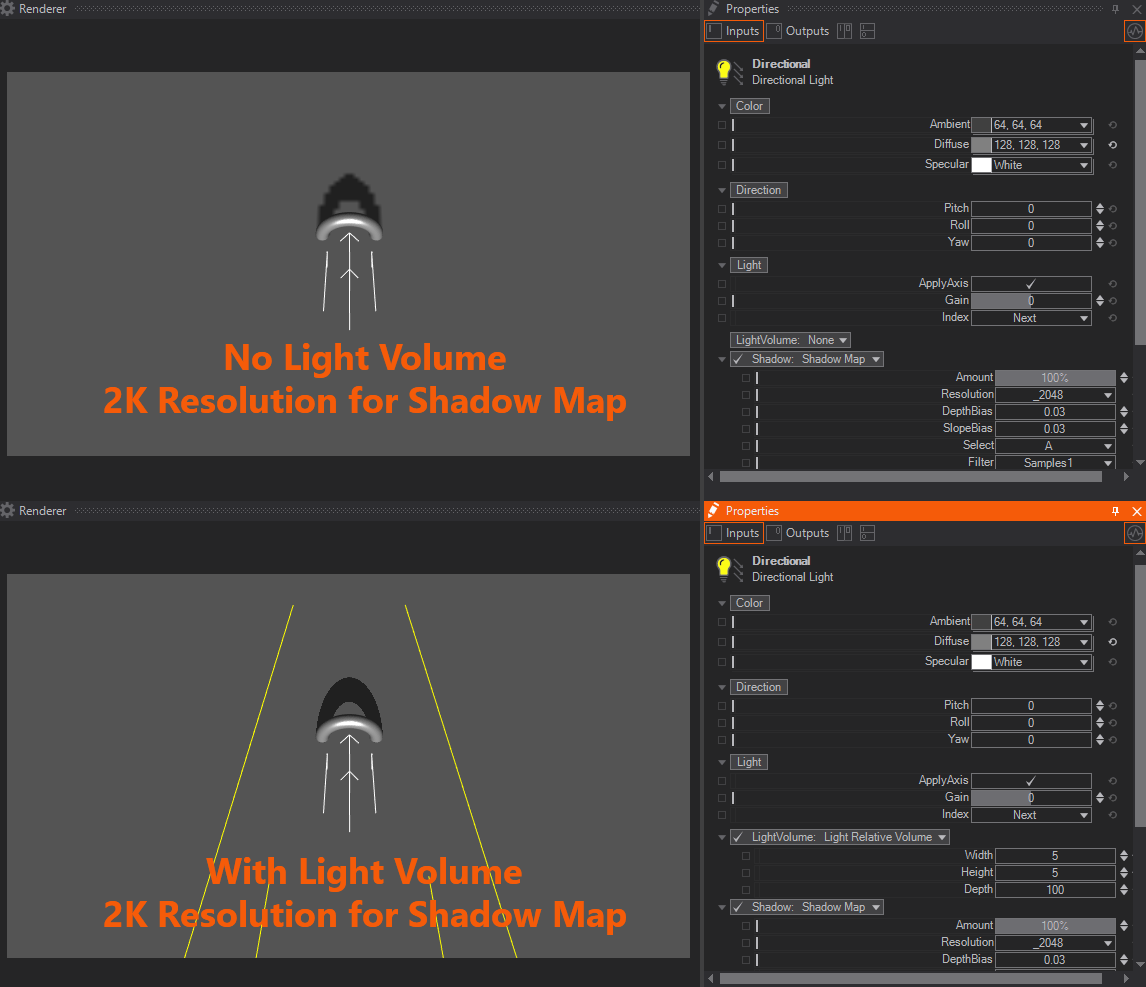Viewport: 1146px width, 987px height.
Task: Click the waveform icon in the orange-titled Properties panel
Action: pyautogui.click(x=1134, y=534)
